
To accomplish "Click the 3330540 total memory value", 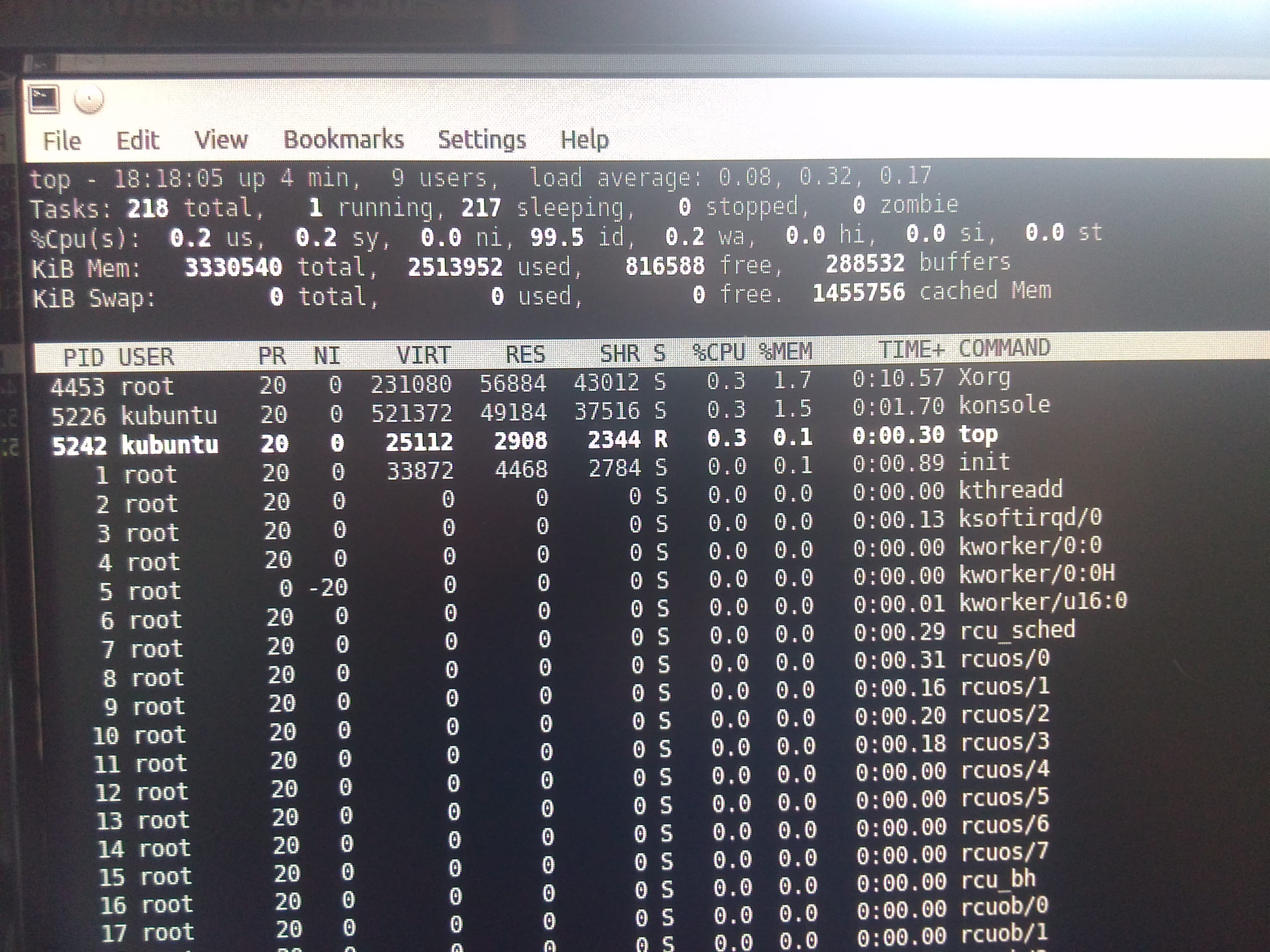I will (x=234, y=268).
